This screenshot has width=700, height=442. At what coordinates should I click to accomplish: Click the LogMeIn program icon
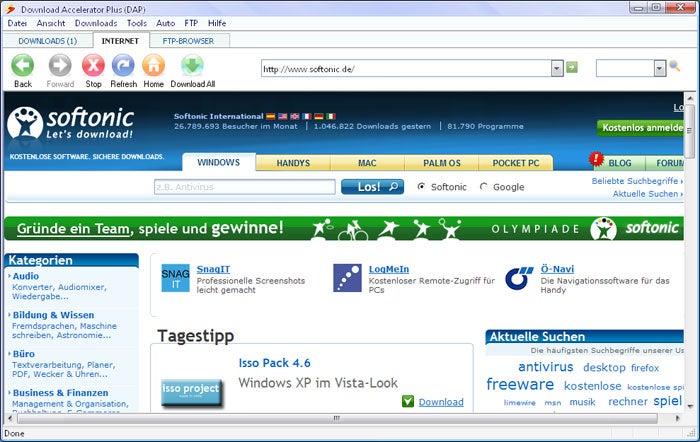347,278
